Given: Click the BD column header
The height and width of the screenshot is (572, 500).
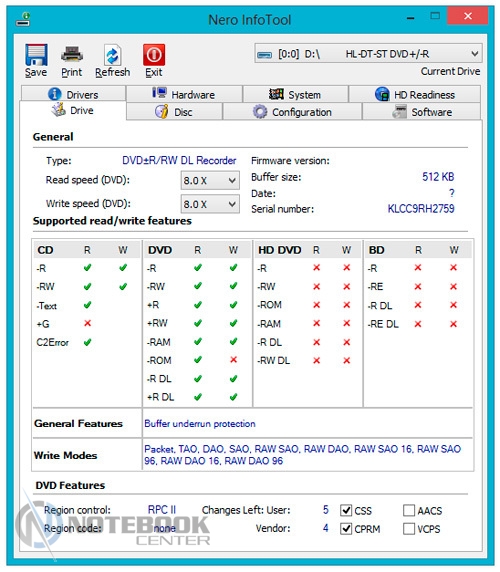Looking at the screenshot, I should (376, 250).
